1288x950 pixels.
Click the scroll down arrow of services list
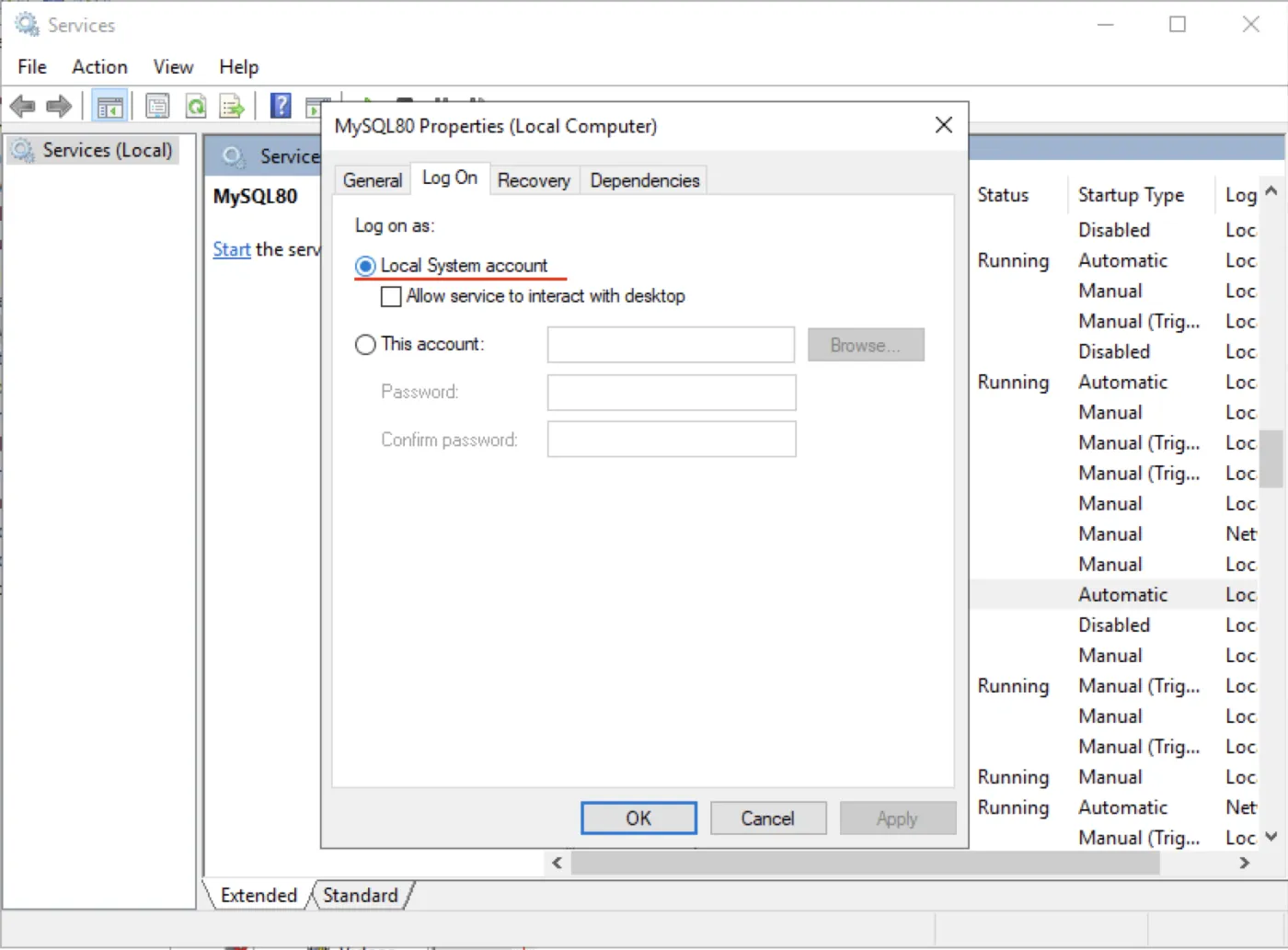pos(1271,836)
